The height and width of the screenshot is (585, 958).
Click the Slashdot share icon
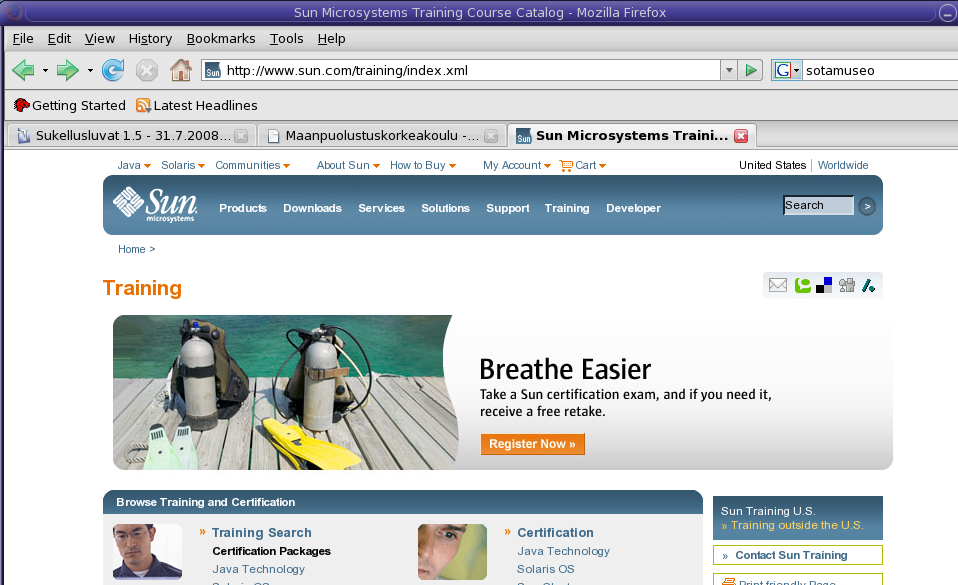click(868, 285)
